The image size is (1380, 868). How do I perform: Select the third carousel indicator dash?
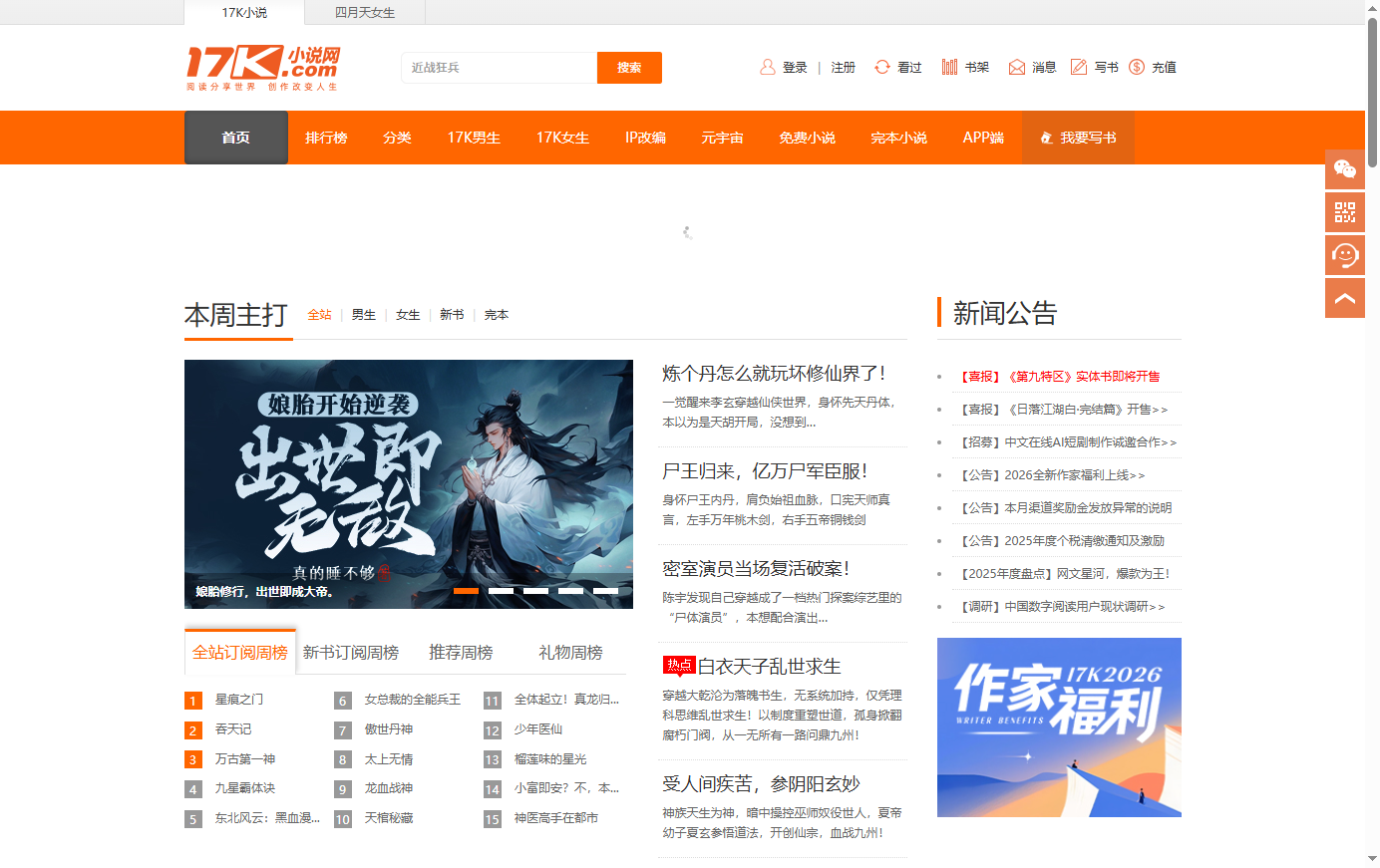click(x=535, y=591)
